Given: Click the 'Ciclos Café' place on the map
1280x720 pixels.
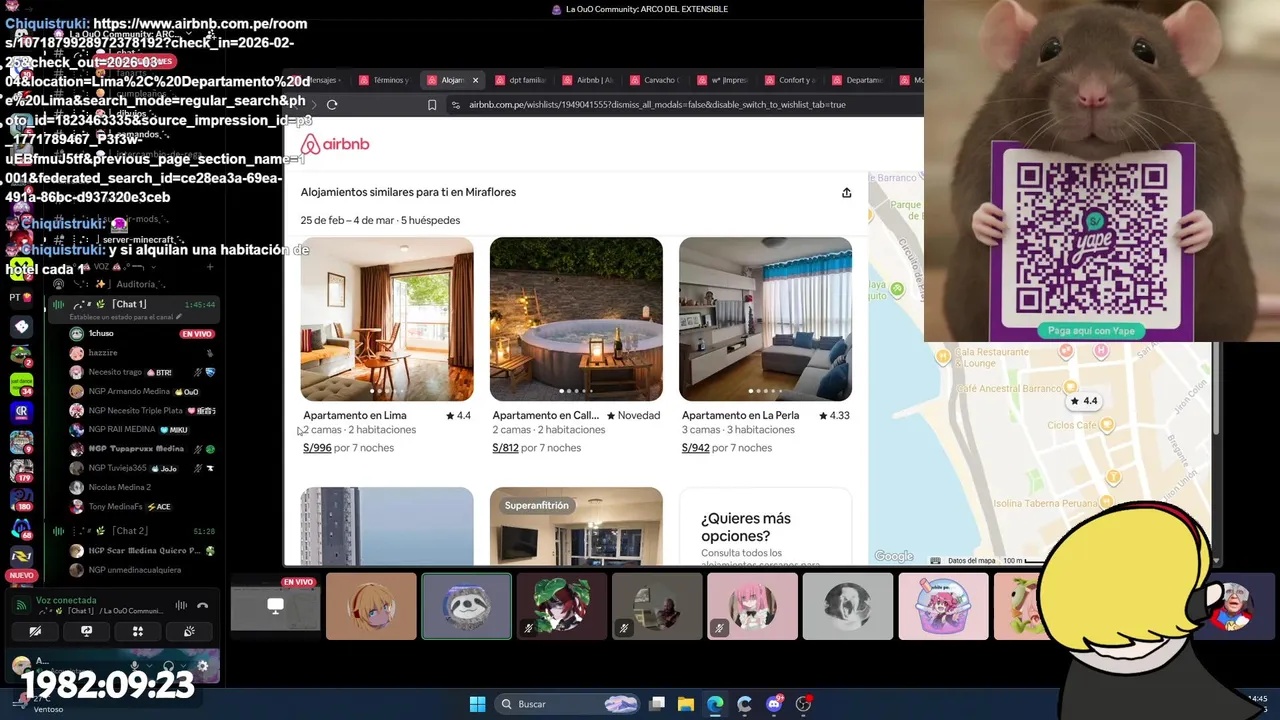Looking at the screenshot, I should [1072, 425].
